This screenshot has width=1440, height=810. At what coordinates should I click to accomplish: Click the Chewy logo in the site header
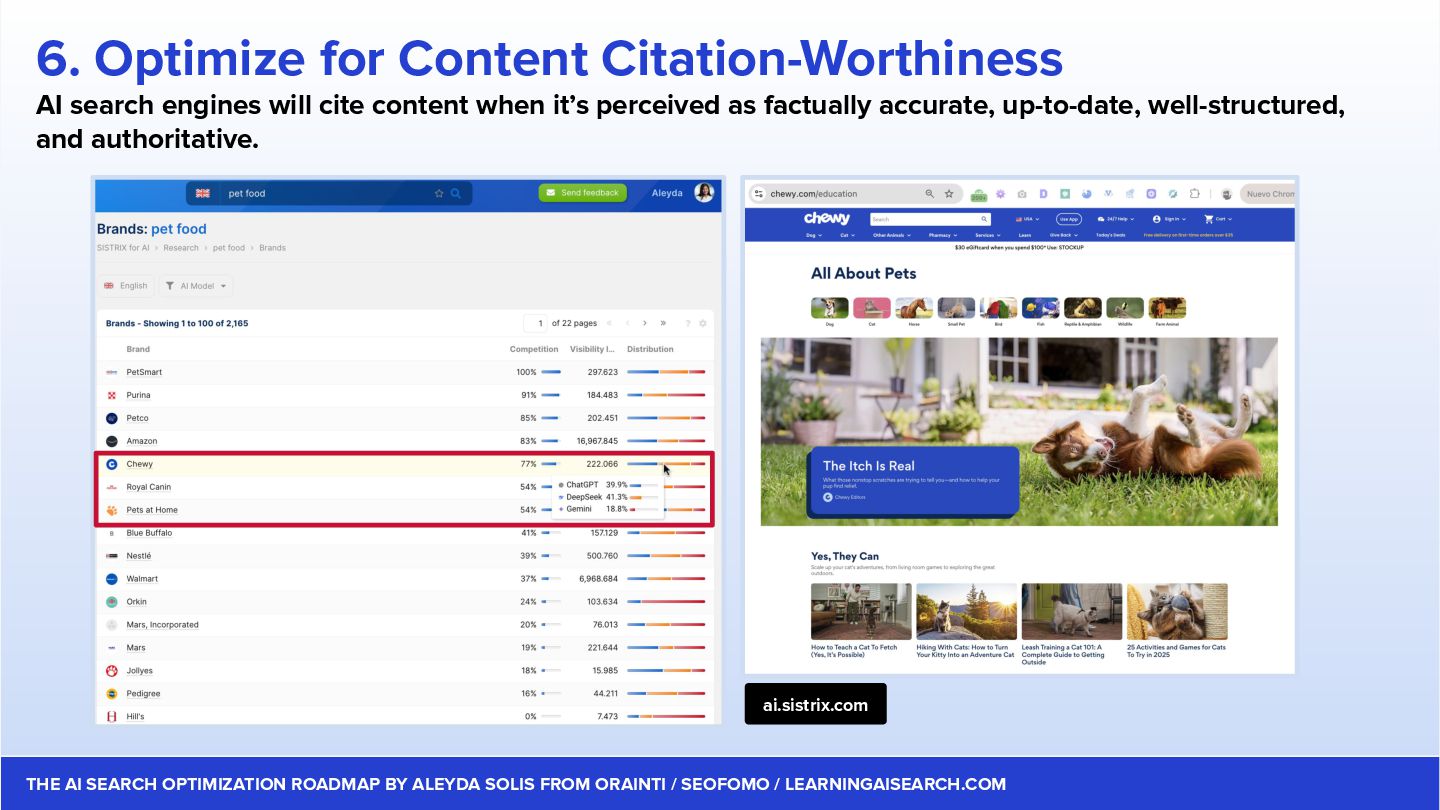pyautogui.click(x=827, y=218)
